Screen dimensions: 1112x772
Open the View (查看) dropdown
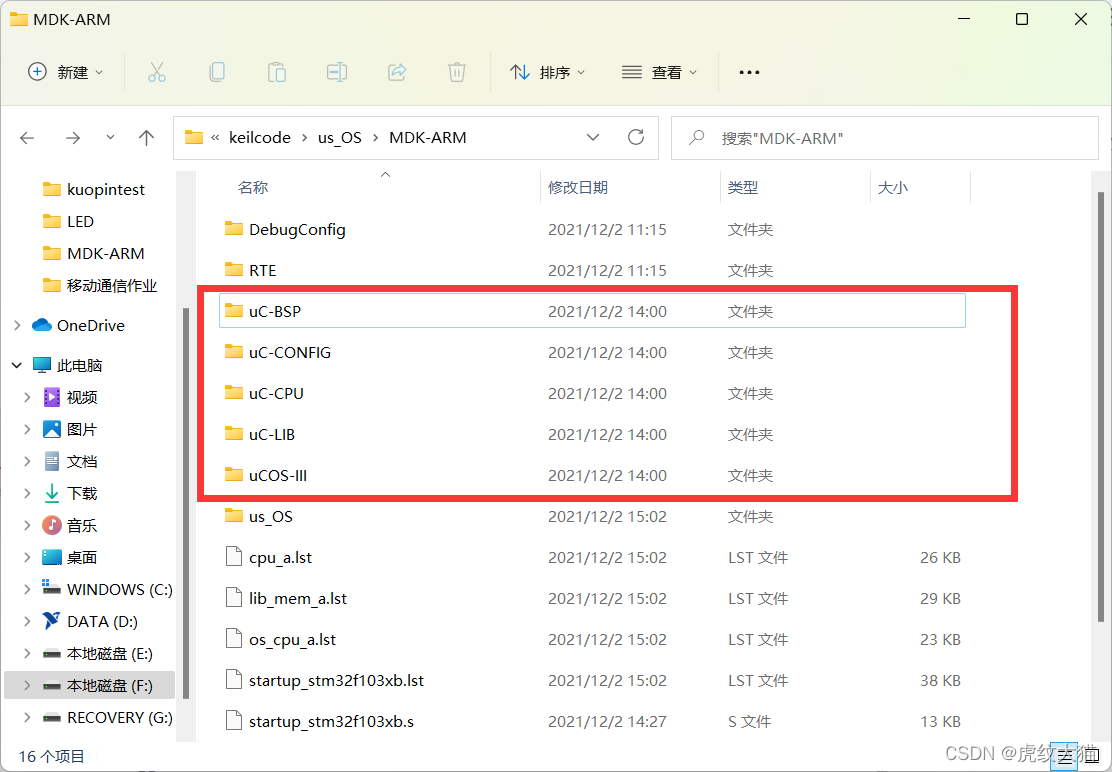660,72
